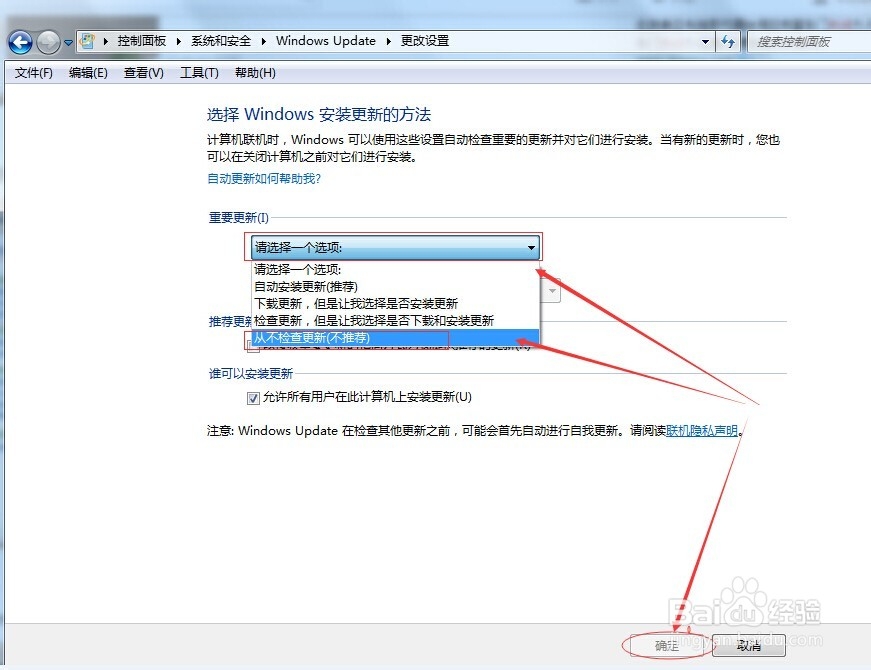Click the Back navigation arrow button
Image resolution: width=871 pixels, height=670 pixels.
coord(21,42)
